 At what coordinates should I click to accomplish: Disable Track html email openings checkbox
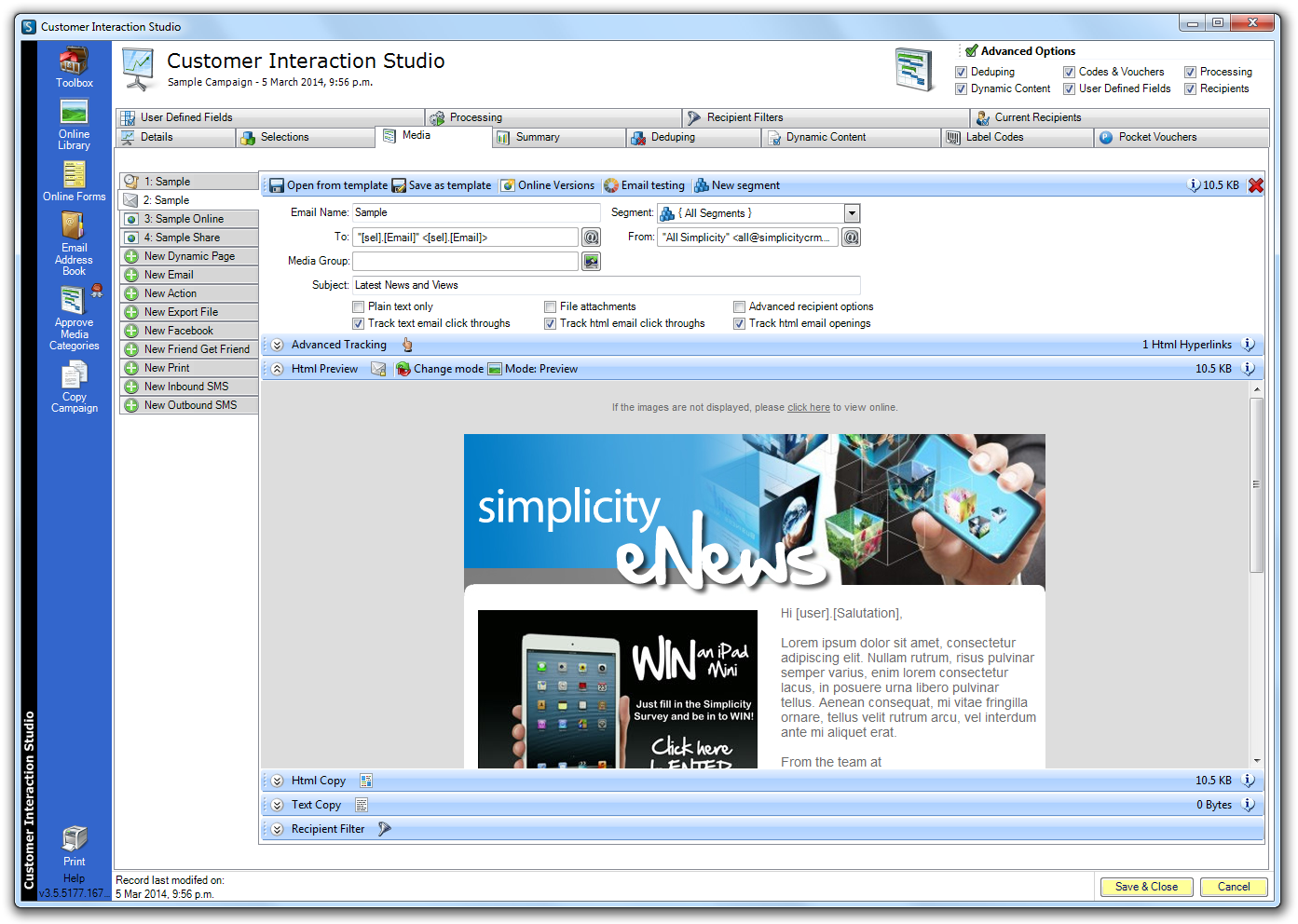739,323
